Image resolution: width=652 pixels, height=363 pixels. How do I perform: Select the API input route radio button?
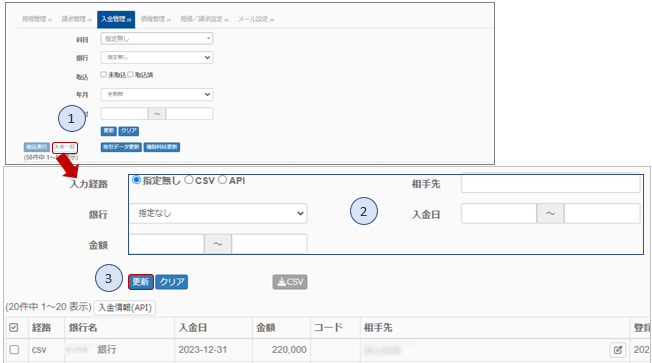222,180
